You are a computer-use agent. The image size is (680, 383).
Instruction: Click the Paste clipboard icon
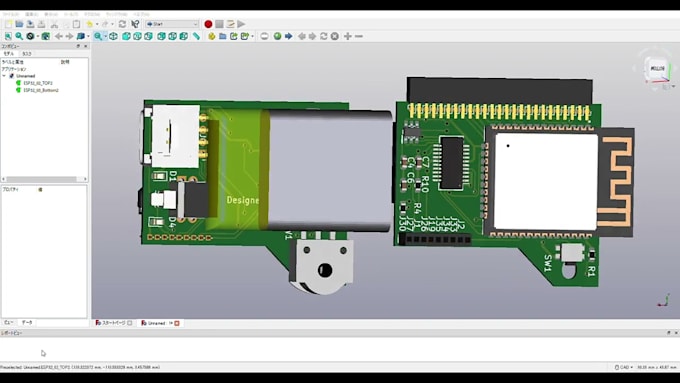click(76, 24)
